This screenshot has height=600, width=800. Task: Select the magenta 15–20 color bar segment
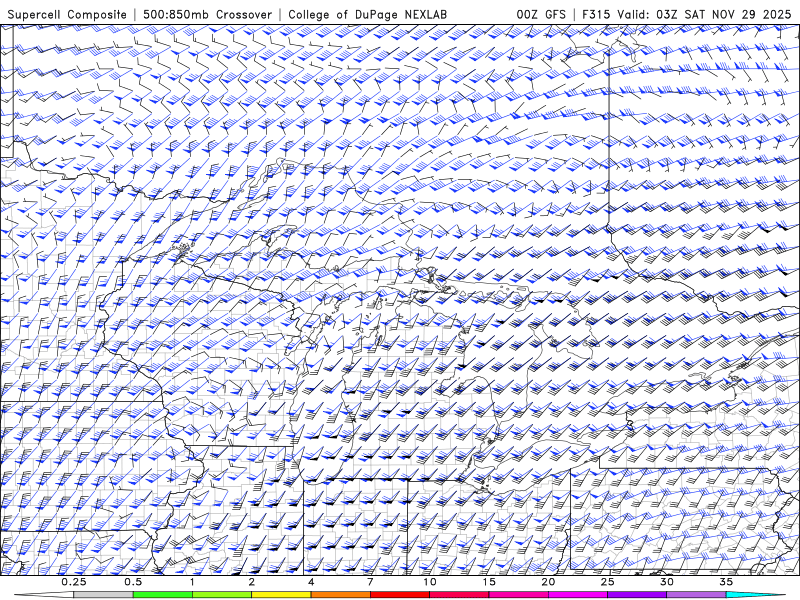pos(518,595)
